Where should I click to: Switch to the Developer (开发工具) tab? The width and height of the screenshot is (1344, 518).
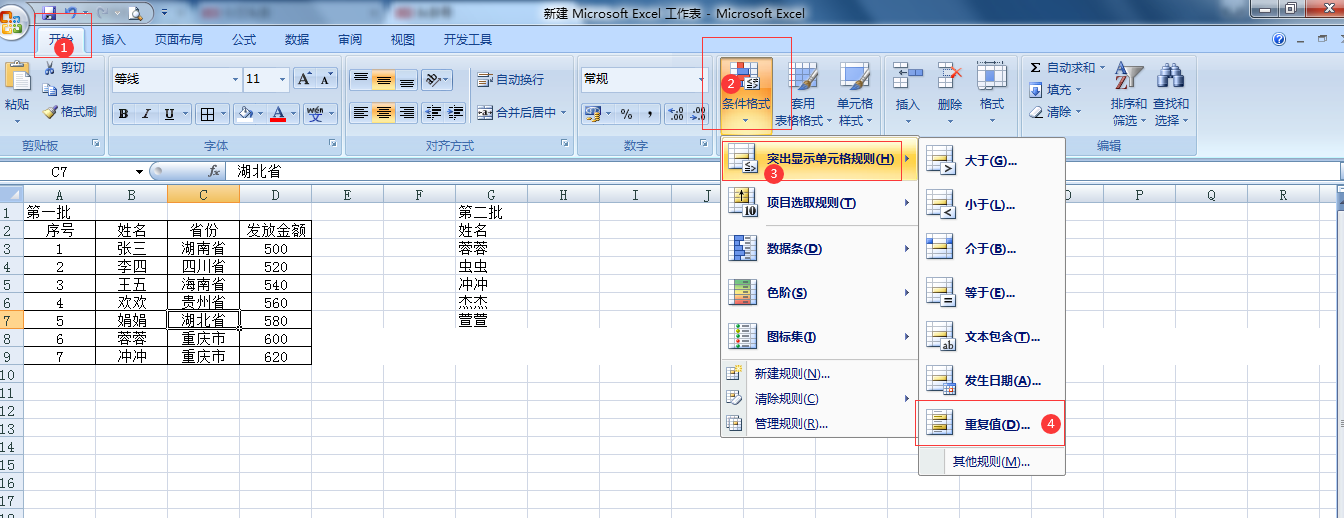468,40
